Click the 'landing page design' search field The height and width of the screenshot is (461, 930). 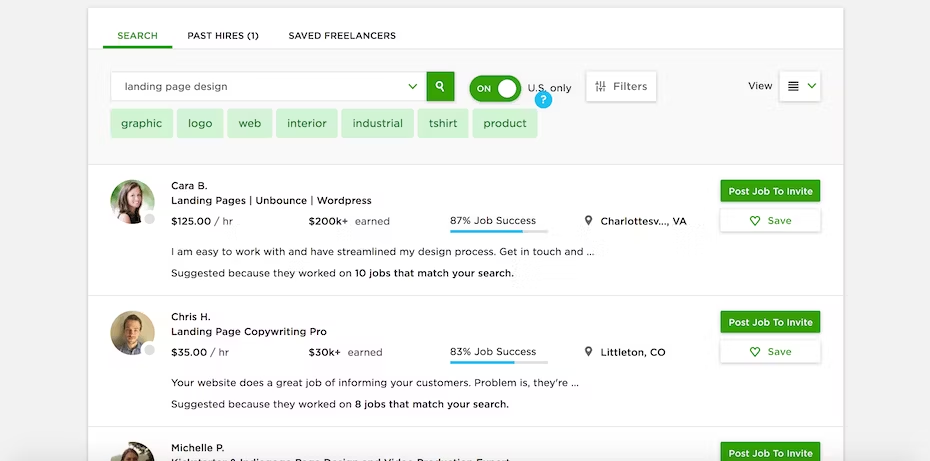[x=268, y=87]
